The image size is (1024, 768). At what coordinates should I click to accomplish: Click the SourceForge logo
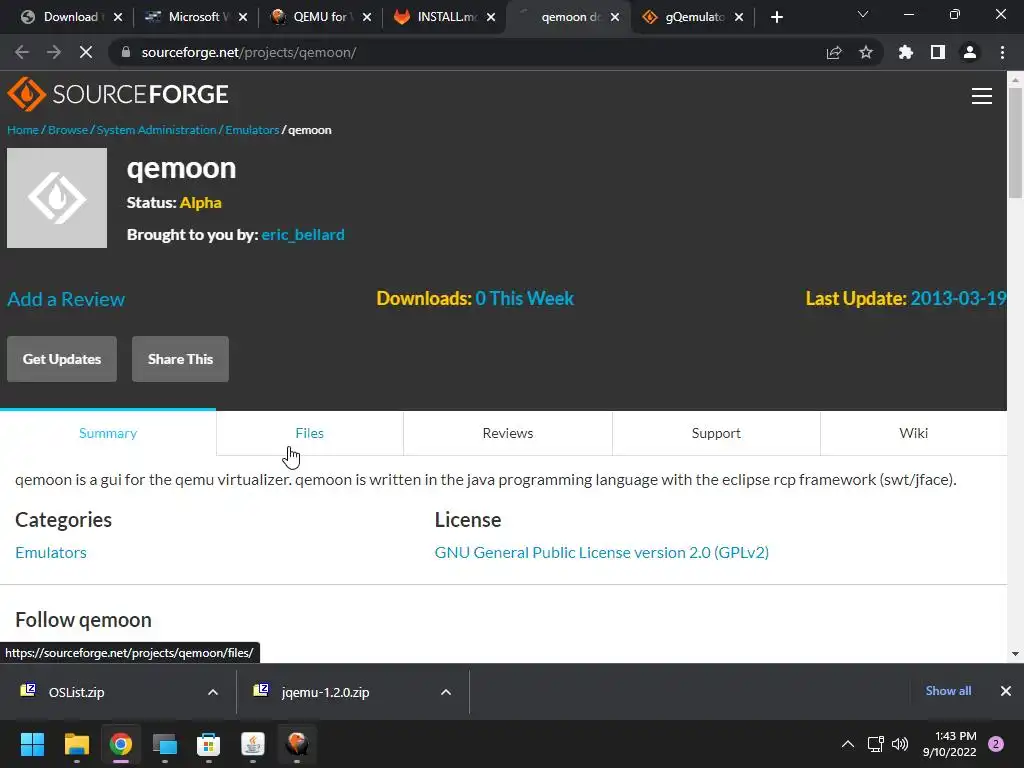click(118, 94)
